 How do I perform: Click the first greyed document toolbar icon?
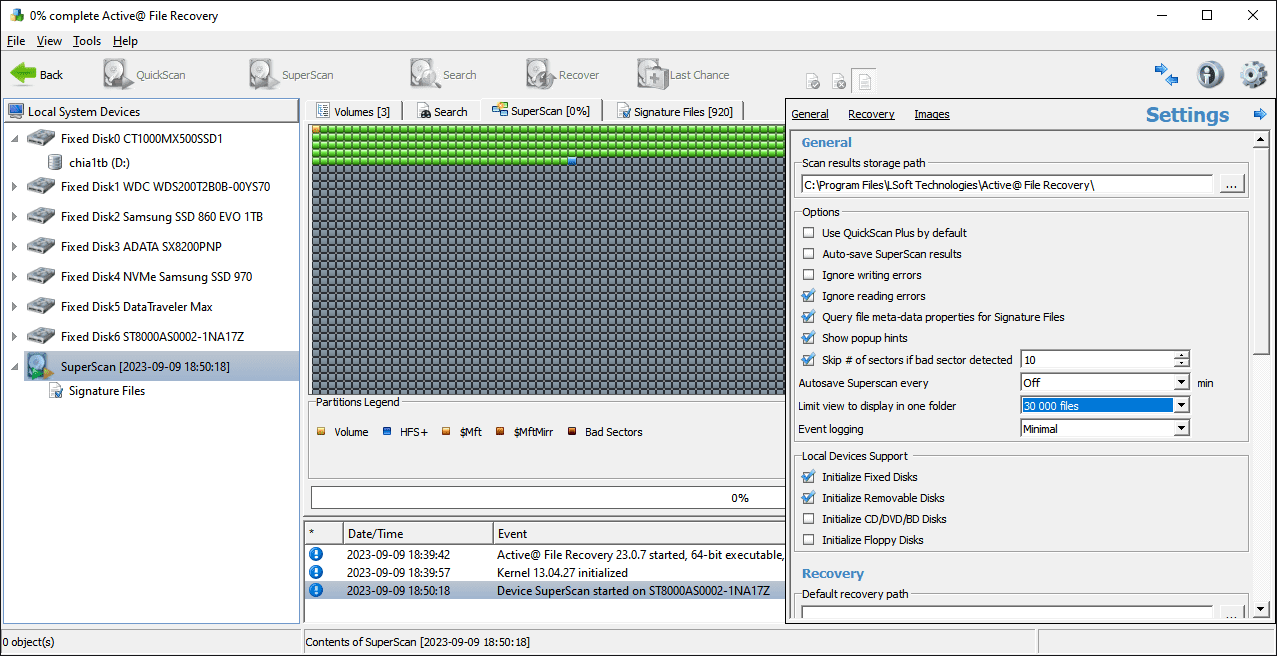(x=813, y=82)
